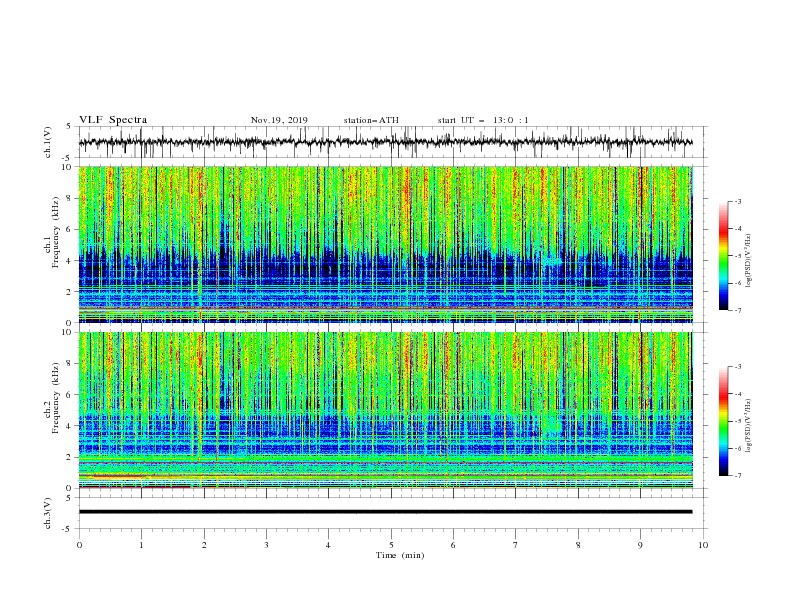This screenshot has width=792, height=612.
Task: Click the "-5" tick on upper color bar
Action: click(738, 256)
